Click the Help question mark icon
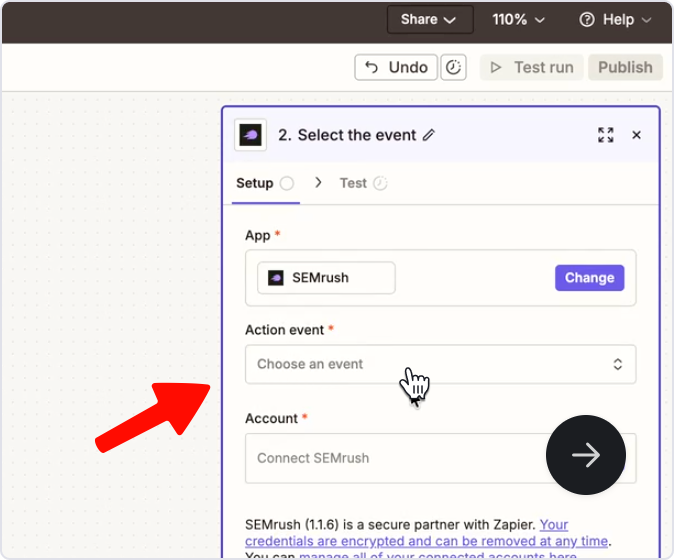This screenshot has width=674, height=560. point(587,19)
